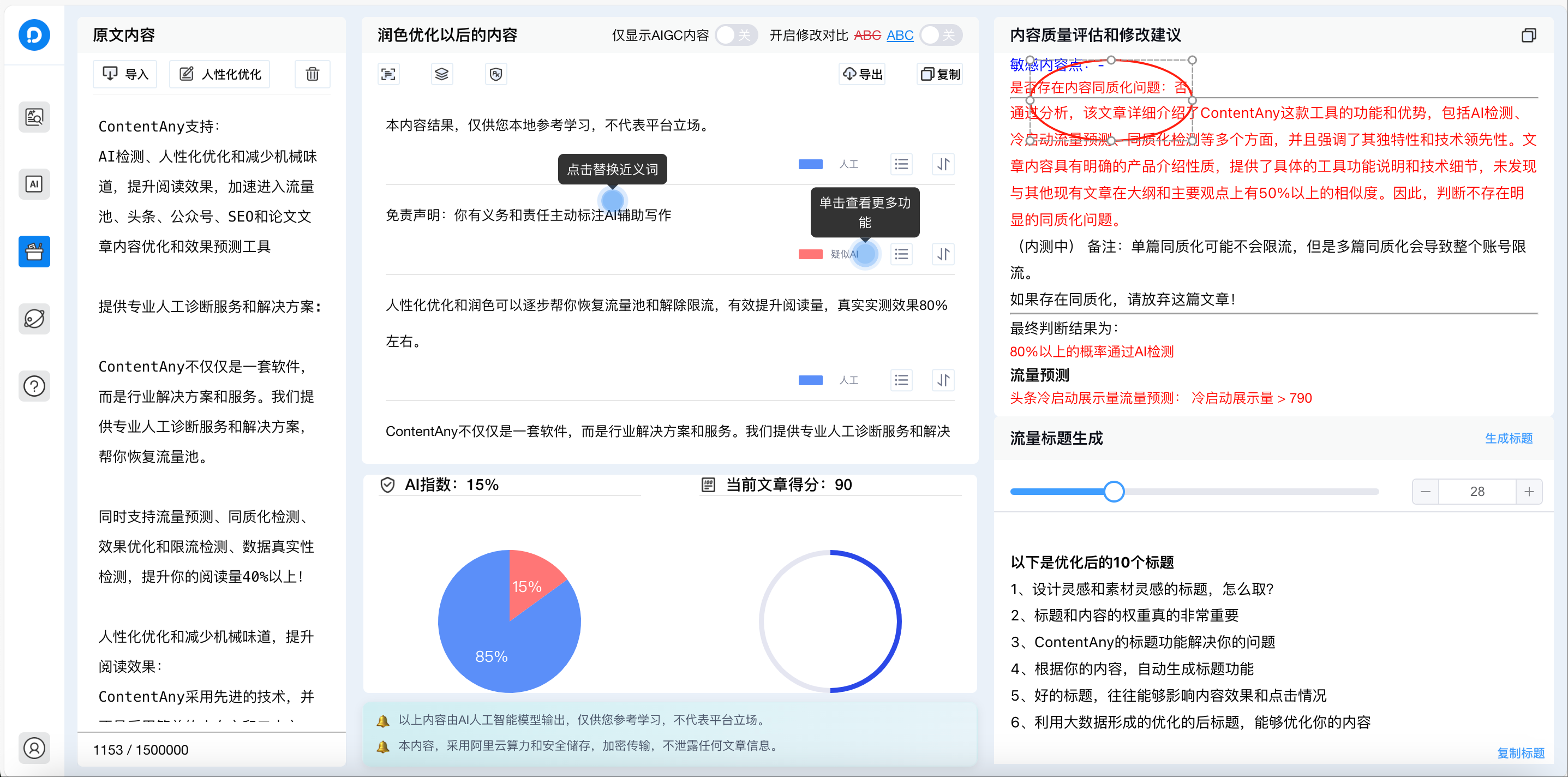Open the planet/explore tool in the sidebar

click(x=34, y=319)
